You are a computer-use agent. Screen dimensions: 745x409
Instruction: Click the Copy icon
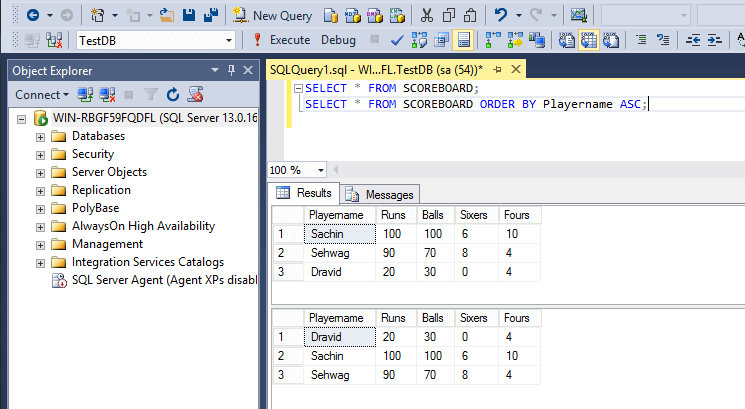tap(449, 16)
